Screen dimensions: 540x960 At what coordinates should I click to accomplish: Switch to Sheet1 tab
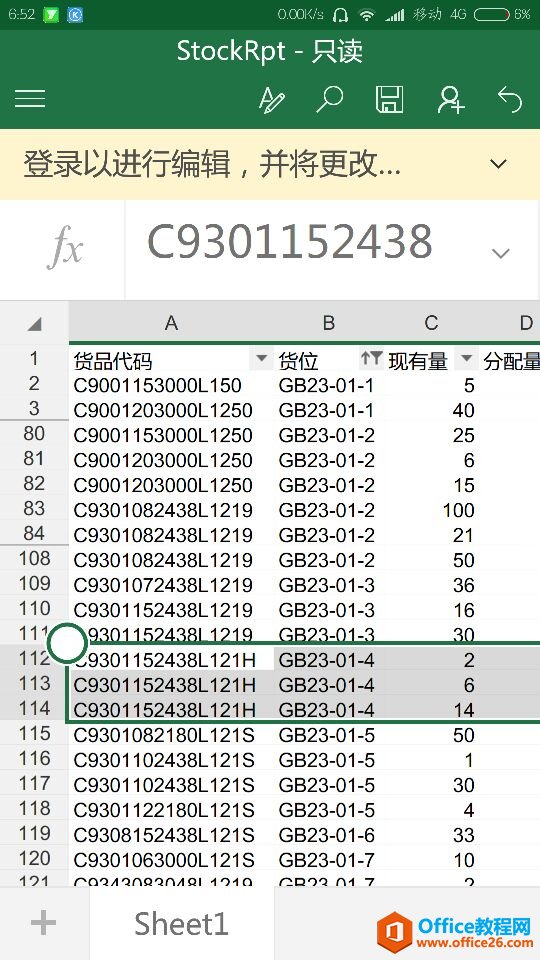tap(181, 923)
